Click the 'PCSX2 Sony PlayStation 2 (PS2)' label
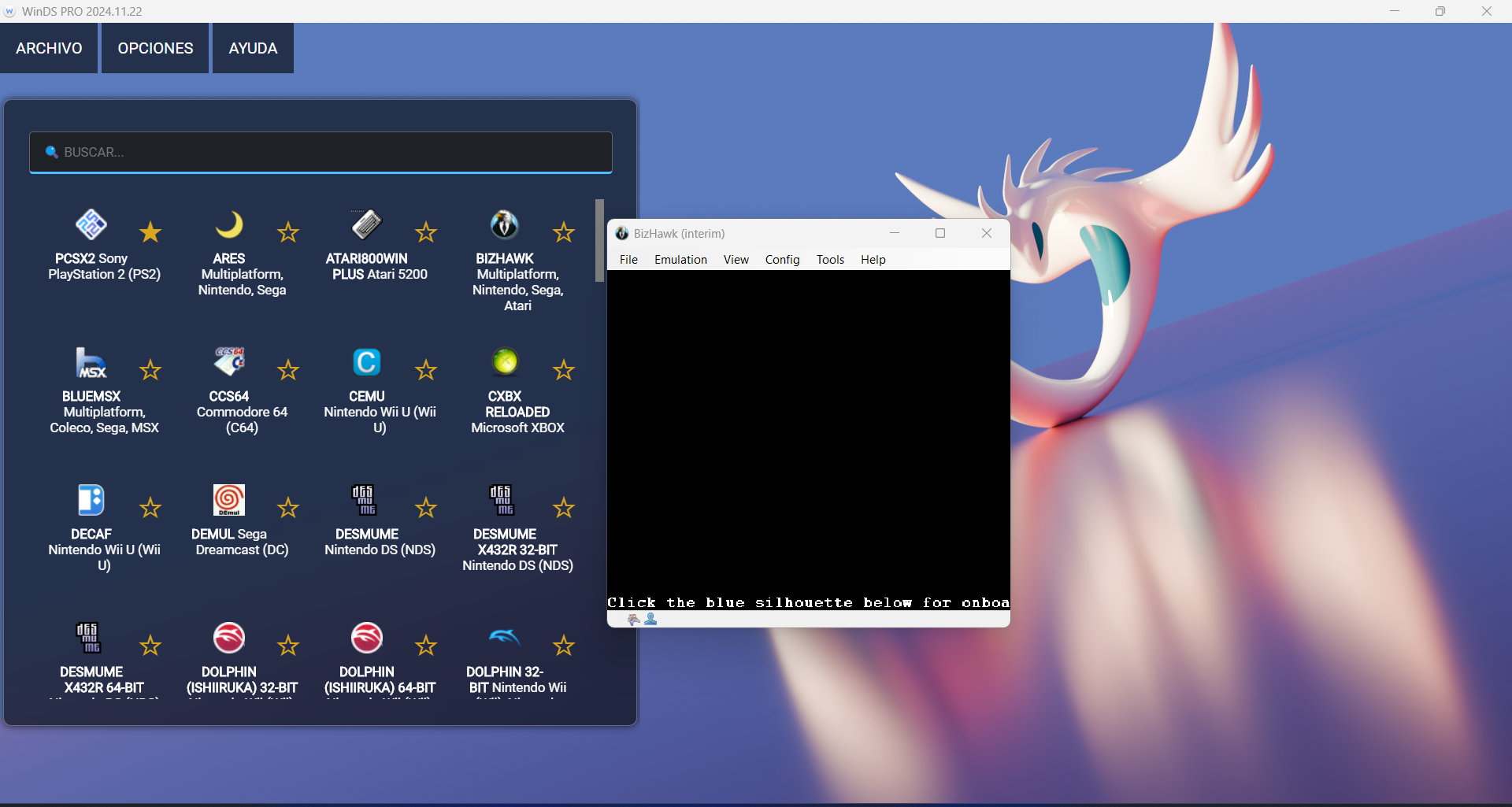Image resolution: width=1512 pixels, height=807 pixels. click(x=104, y=266)
